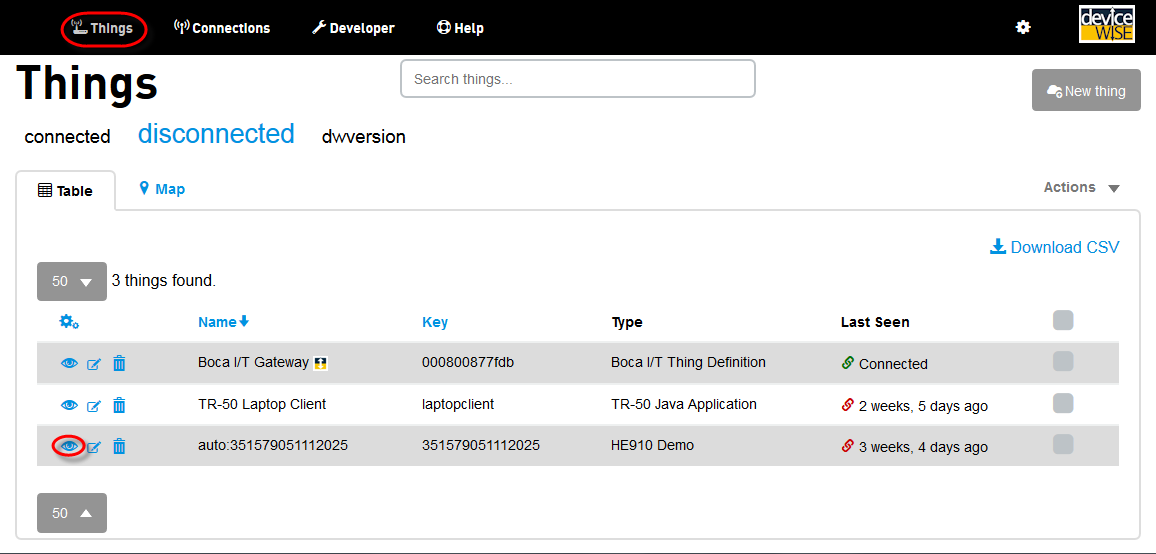Click the New thing button

pyautogui.click(x=1086, y=91)
